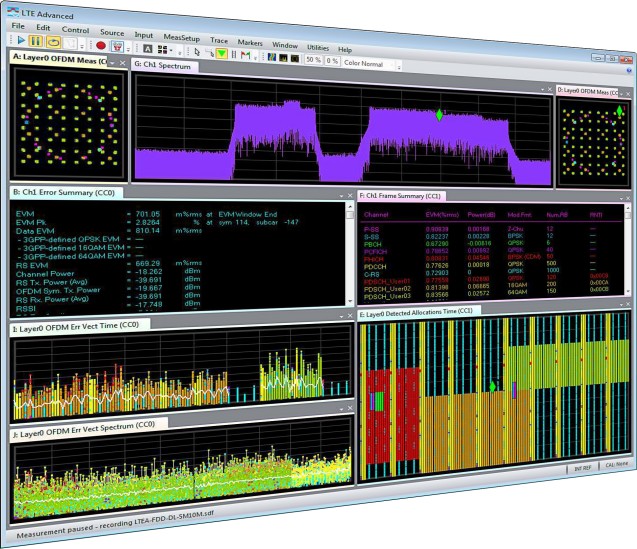This screenshot has width=637, height=549.
Task: Click the Ch1 Frame Summary vertical scrollbar
Action: 627,250
